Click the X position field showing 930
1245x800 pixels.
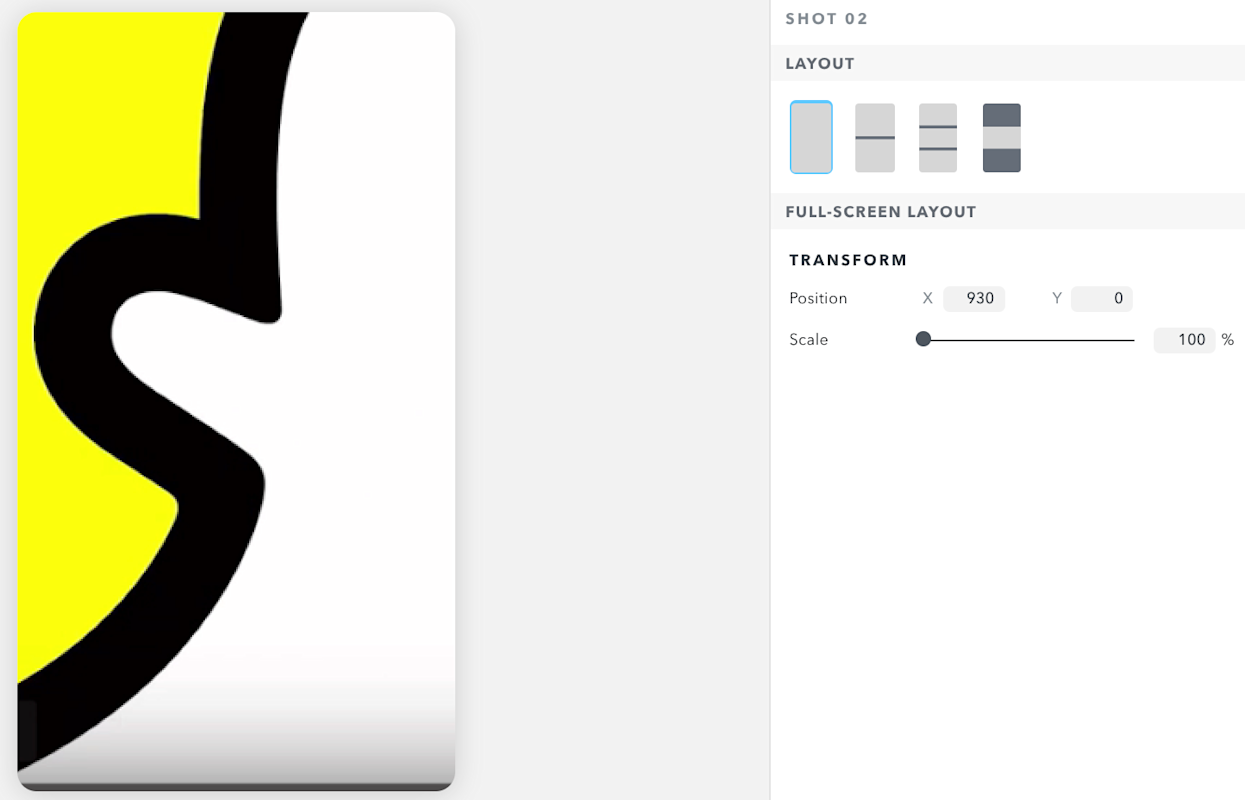974,298
